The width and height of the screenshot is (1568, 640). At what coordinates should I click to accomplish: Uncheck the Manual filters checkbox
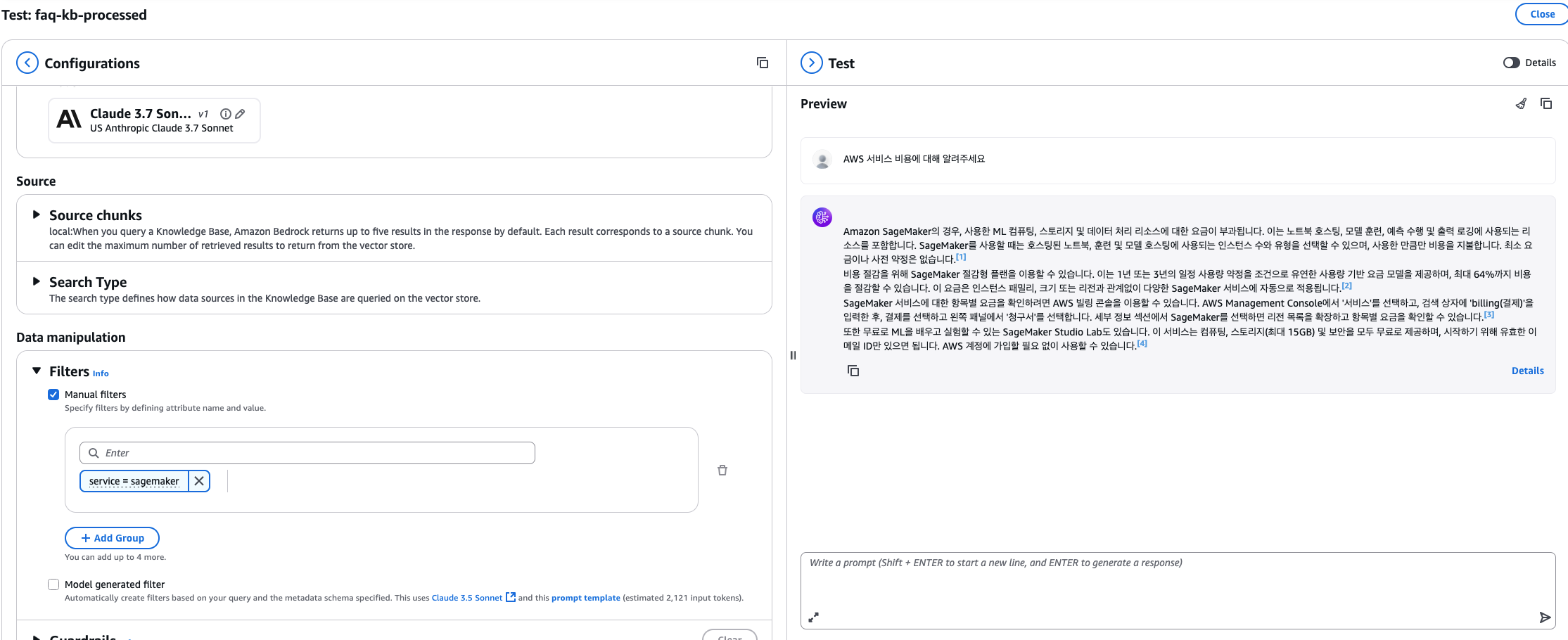click(x=53, y=395)
